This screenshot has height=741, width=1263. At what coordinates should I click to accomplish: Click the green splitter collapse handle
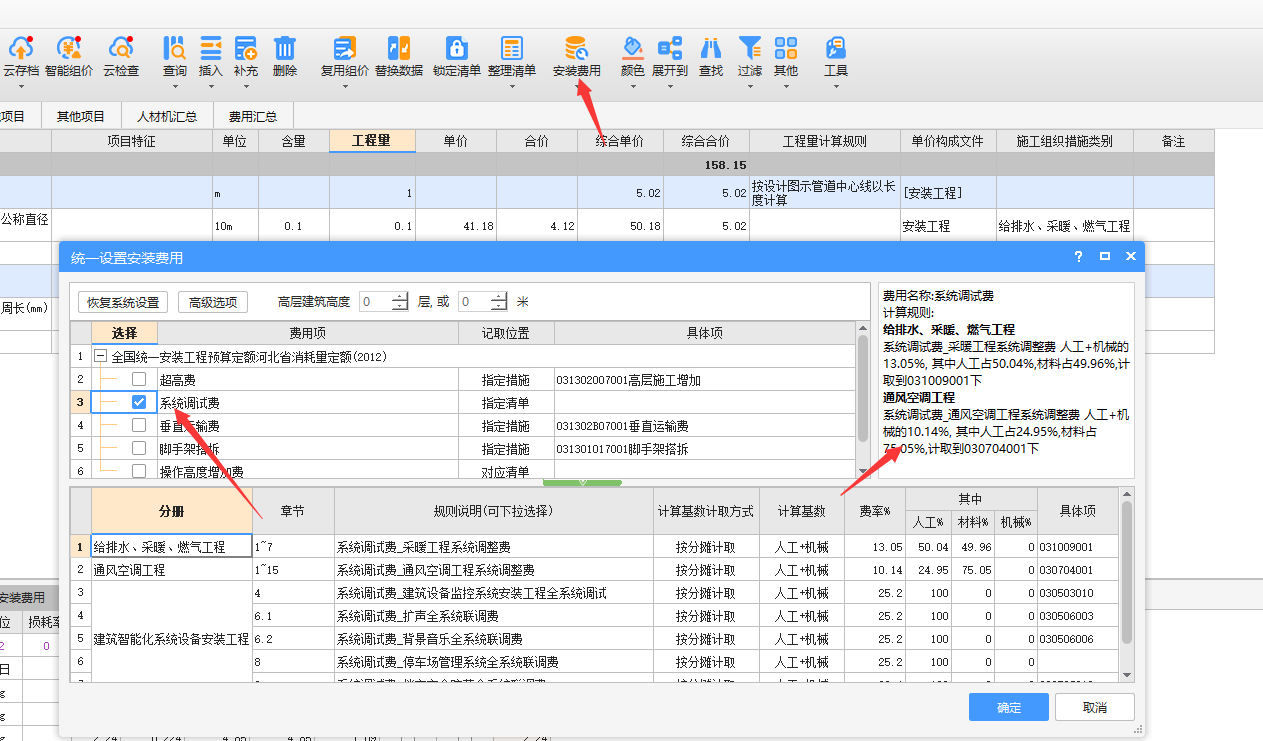coord(582,483)
